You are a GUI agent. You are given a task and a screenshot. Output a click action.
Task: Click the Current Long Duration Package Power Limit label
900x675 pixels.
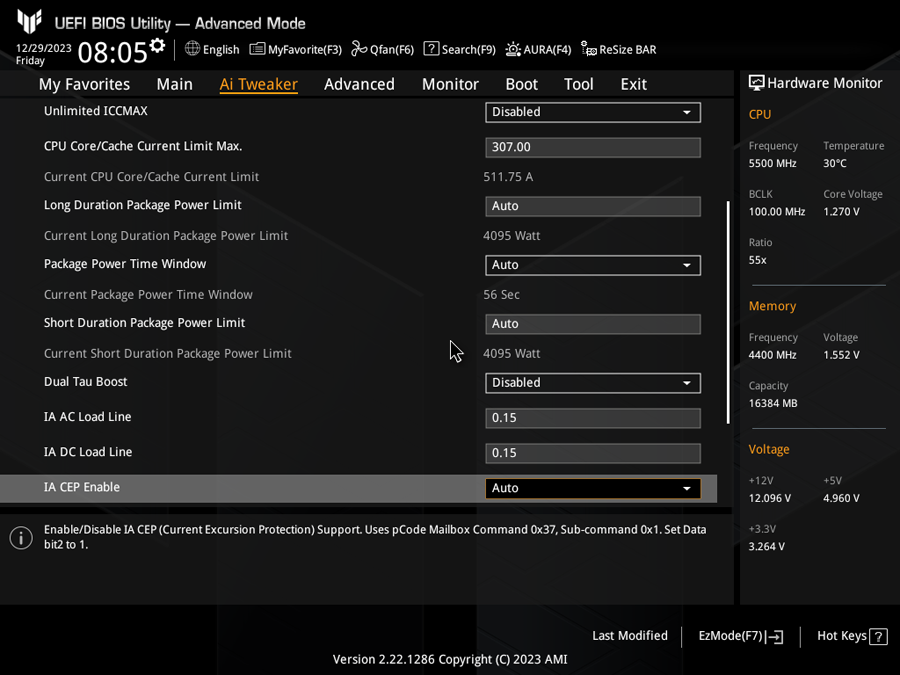(166, 236)
